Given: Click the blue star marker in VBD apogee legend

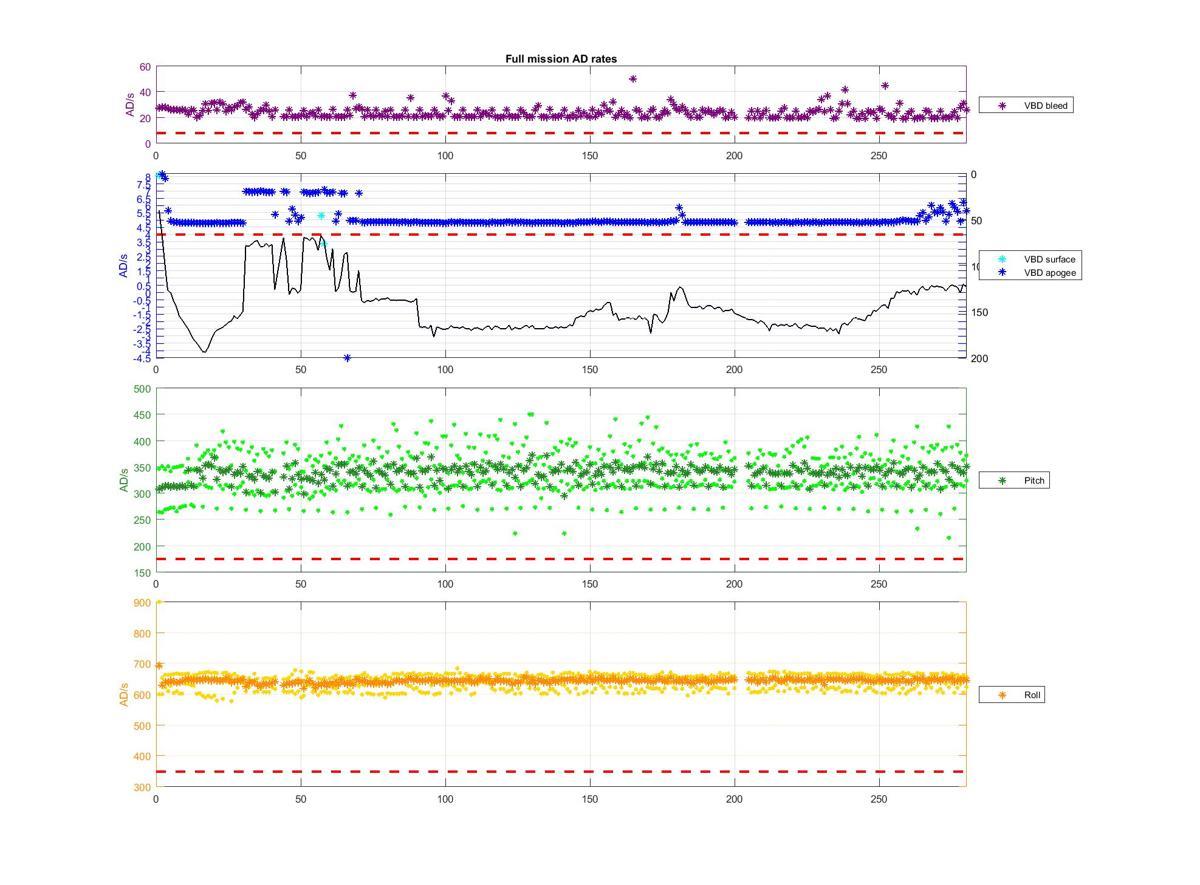Looking at the screenshot, I should click(1001, 272).
